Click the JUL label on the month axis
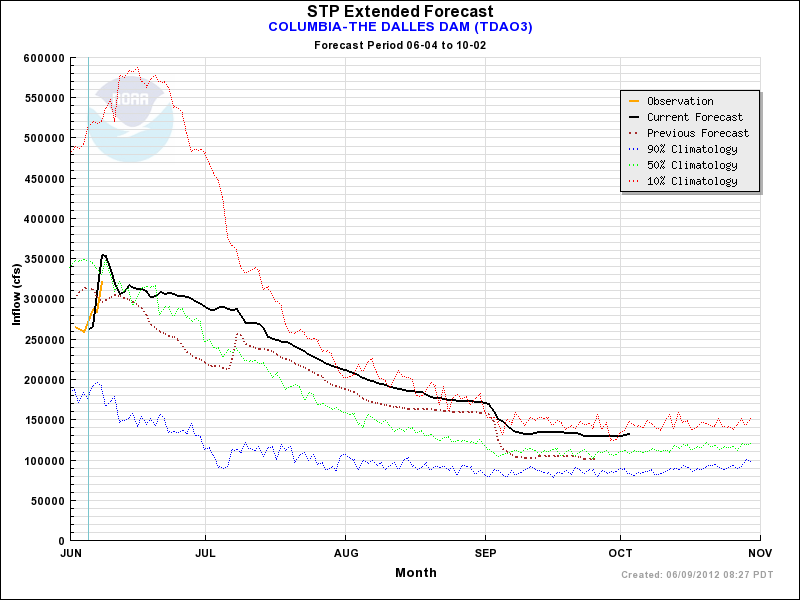Viewport: 800px width, 600px height. pos(206,552)
